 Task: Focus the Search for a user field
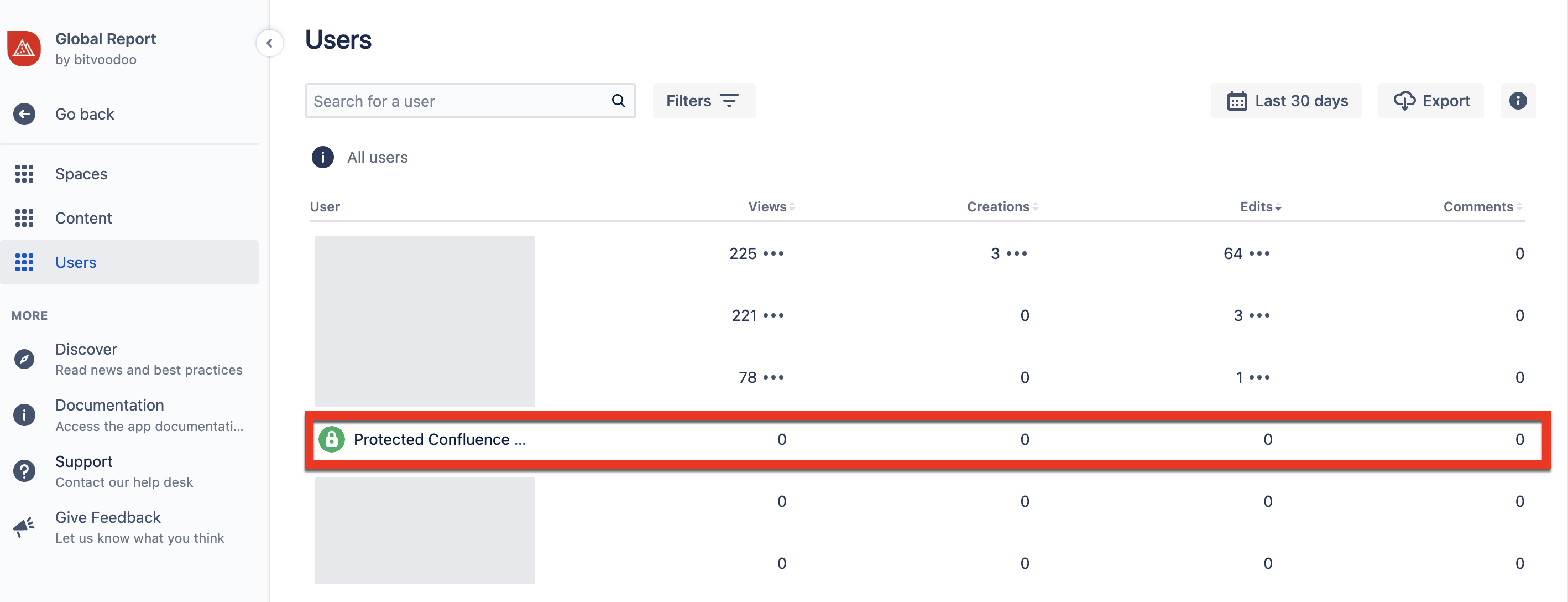click(x=457, y=101)
